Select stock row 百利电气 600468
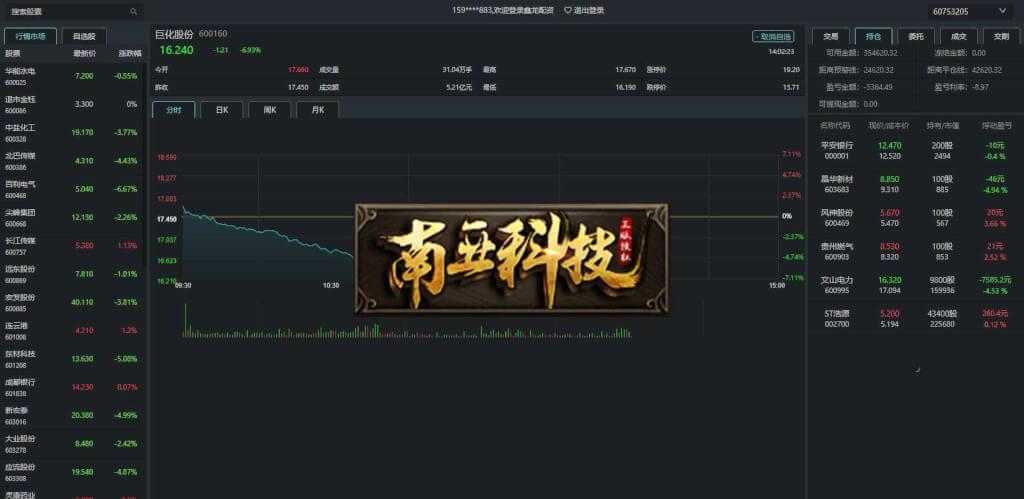This screenshot has height=499, width=1024. tap(72, 189)
